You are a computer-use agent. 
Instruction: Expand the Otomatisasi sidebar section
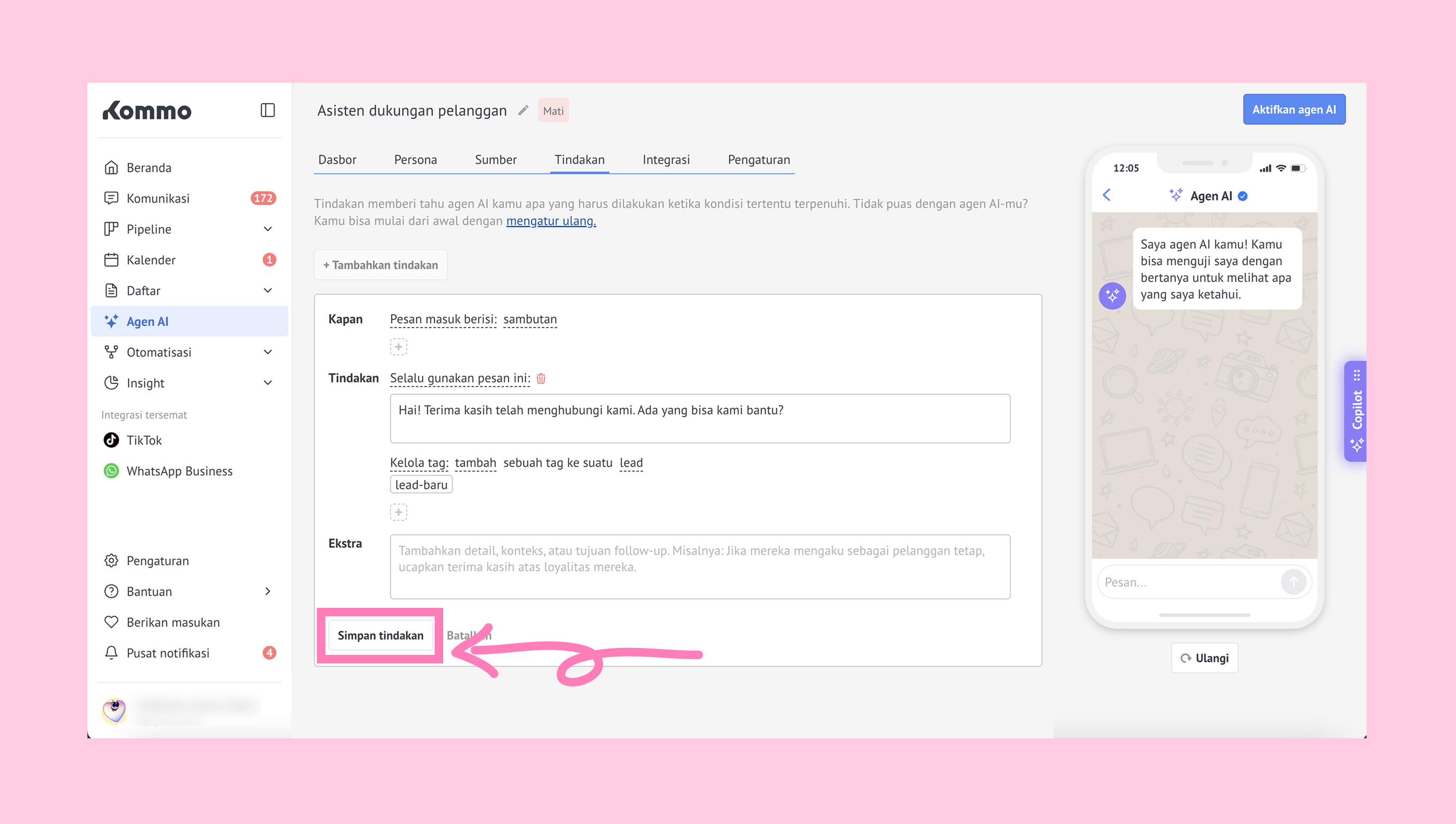(268, 352)
